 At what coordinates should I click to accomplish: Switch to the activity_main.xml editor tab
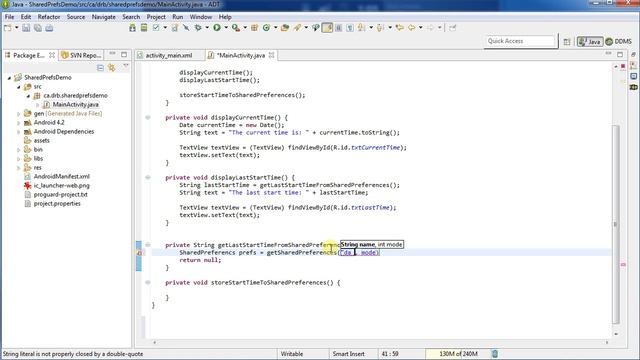[x=169, y=55]
